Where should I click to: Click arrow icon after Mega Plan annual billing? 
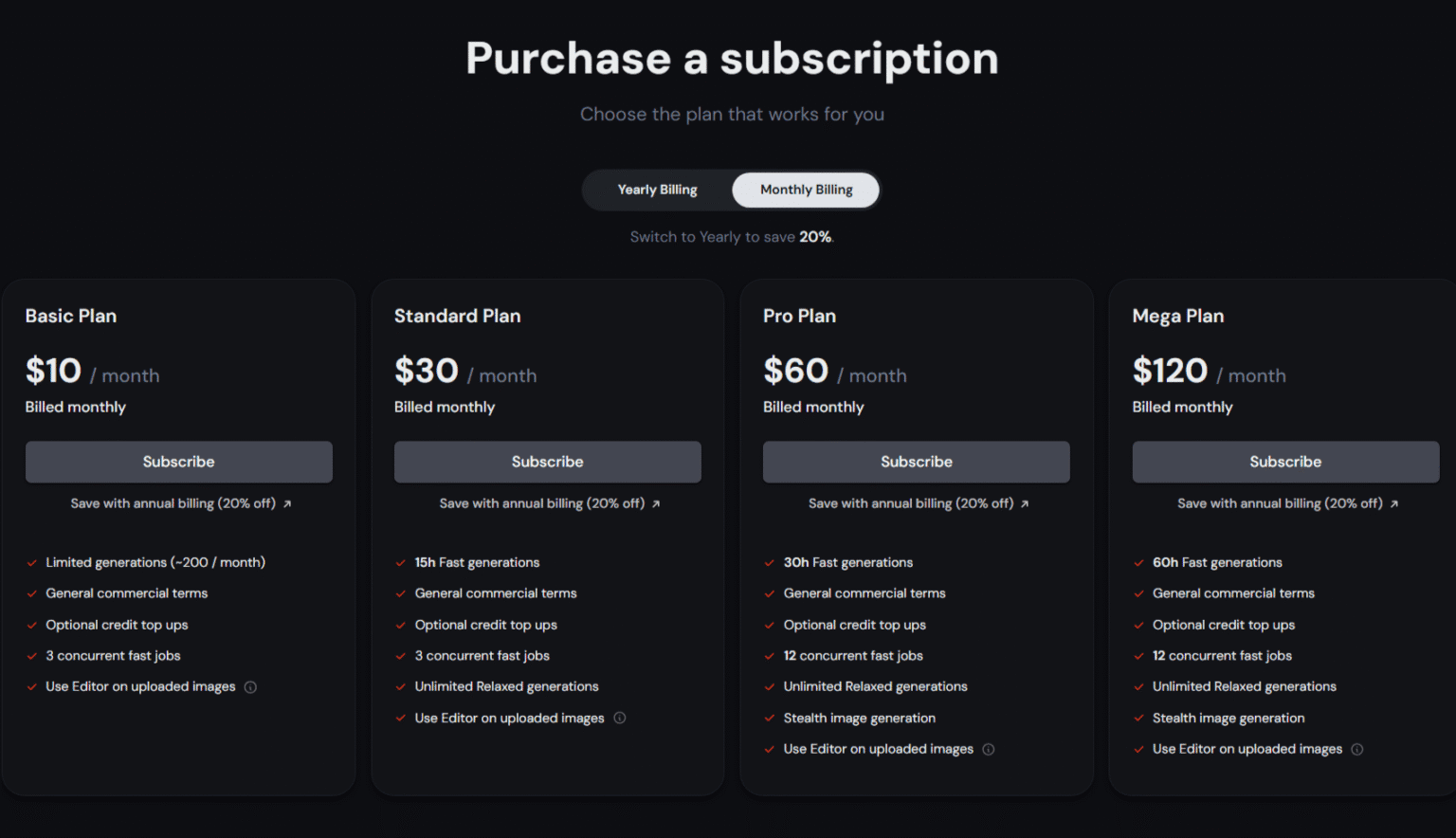tap(1394, 504)
